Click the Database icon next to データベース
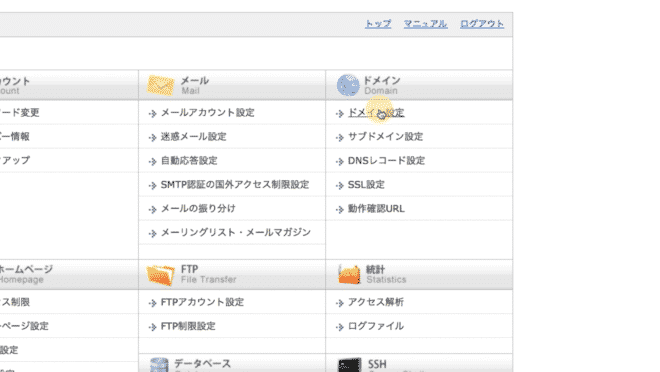This screenshot has height=372, width=660. (x=159, y=365)
